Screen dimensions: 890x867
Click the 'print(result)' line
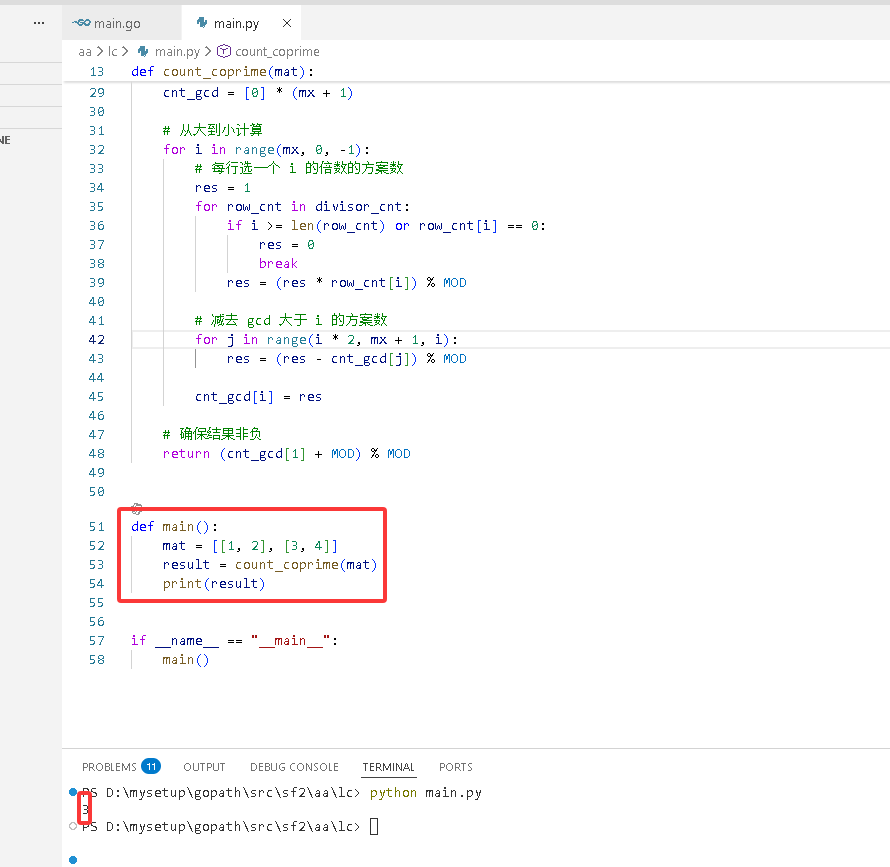click(x=214, y=584)
